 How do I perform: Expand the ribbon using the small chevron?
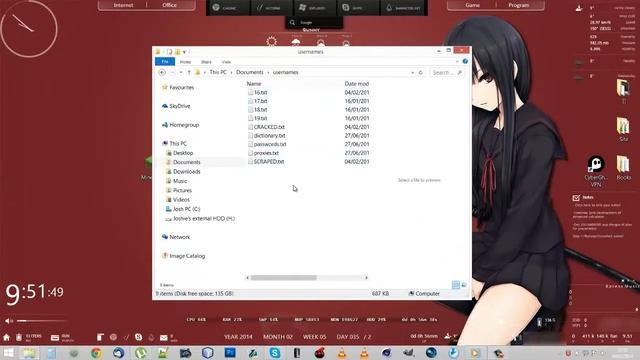pos(457,62)
